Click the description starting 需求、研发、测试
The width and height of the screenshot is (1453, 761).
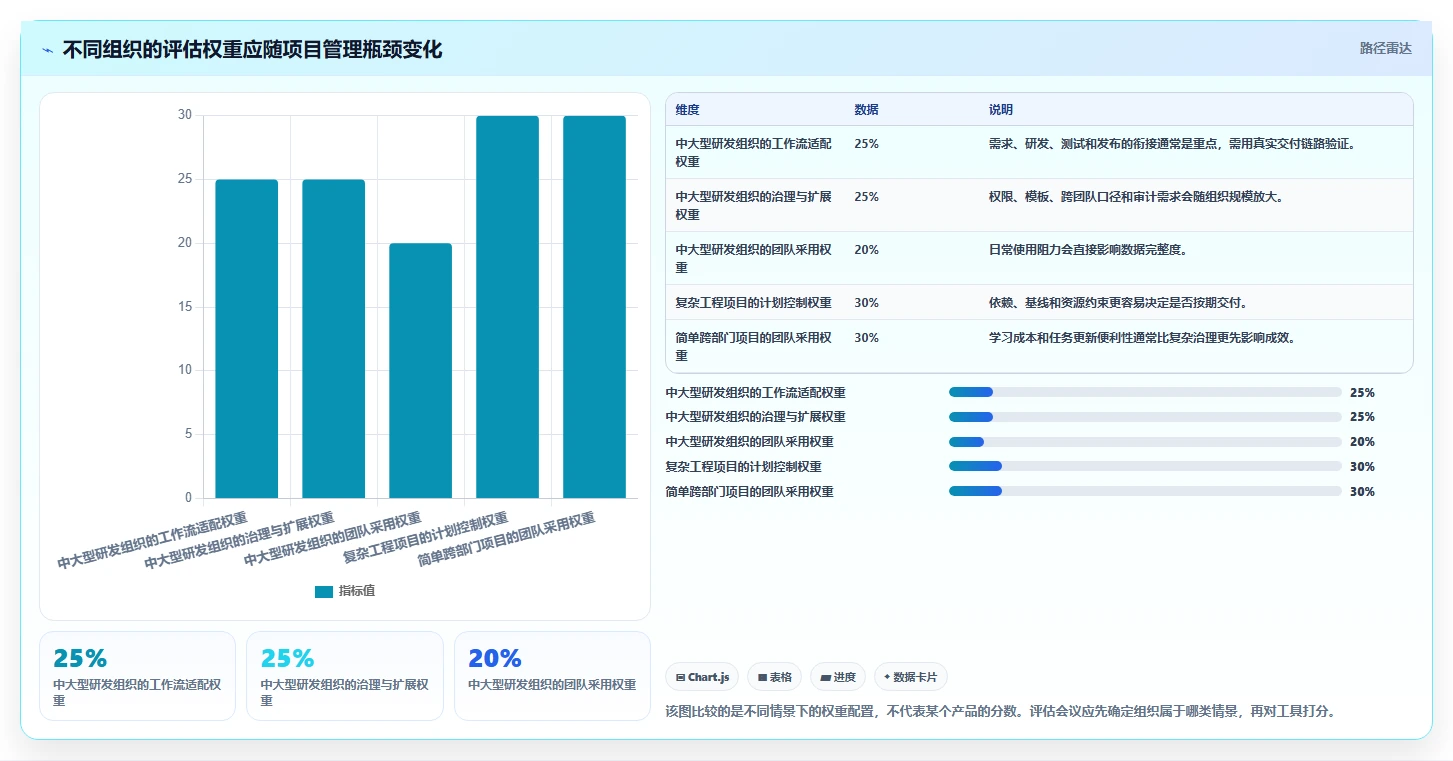1172,144
